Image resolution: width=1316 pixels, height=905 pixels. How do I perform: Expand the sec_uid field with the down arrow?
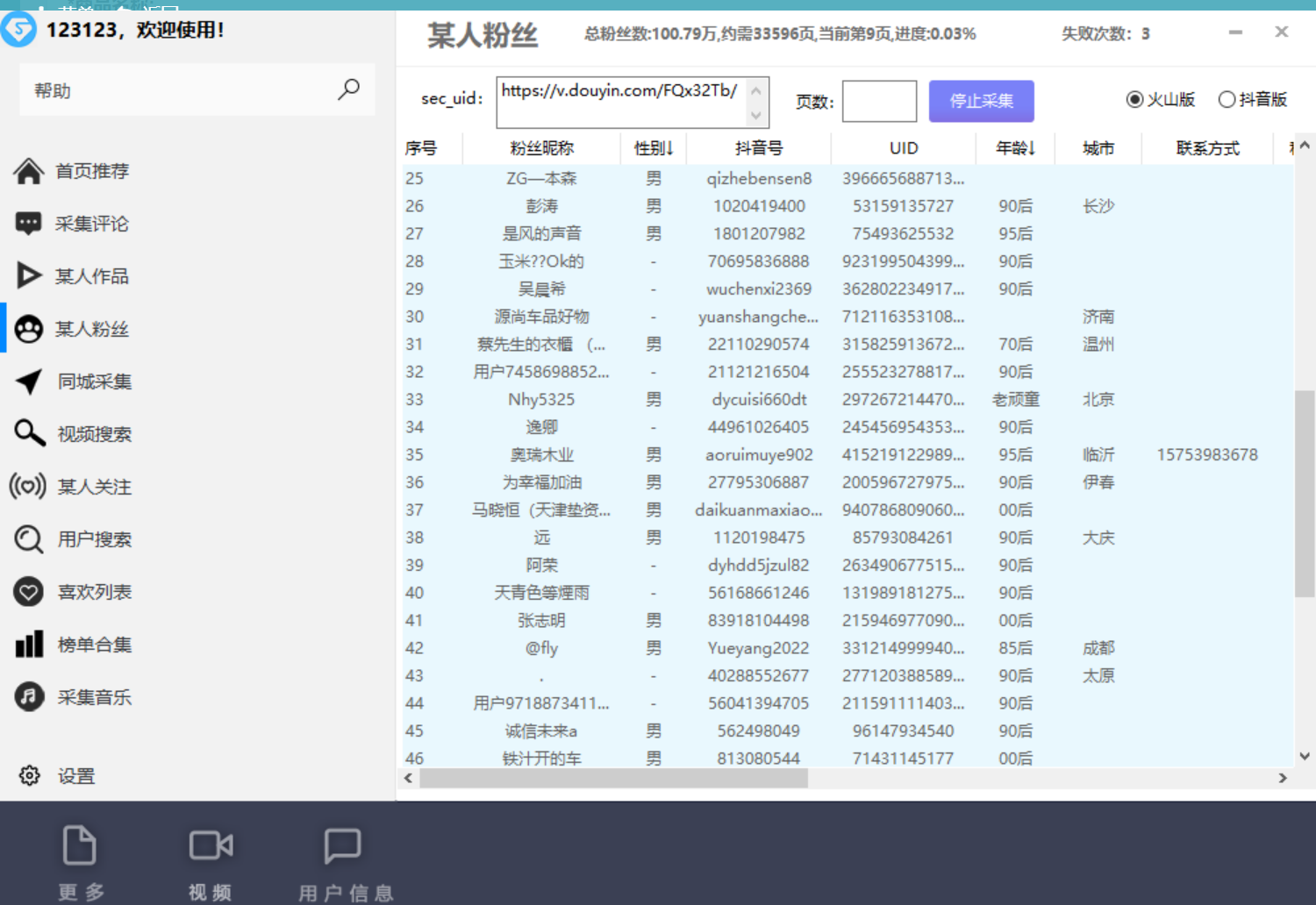point(756,116)
